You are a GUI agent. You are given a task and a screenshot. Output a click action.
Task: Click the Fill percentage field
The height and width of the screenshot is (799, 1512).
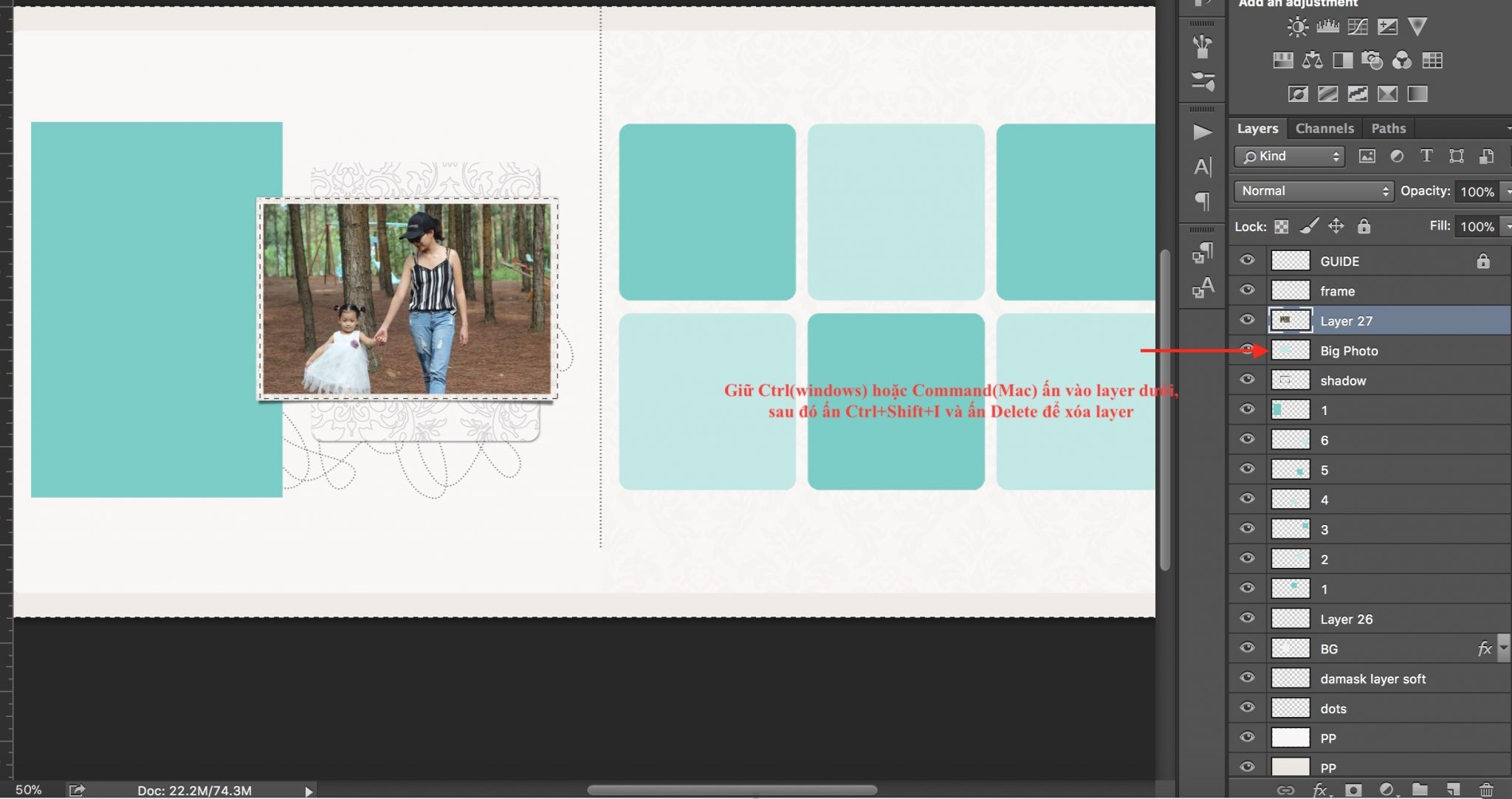coord(1477,227)
